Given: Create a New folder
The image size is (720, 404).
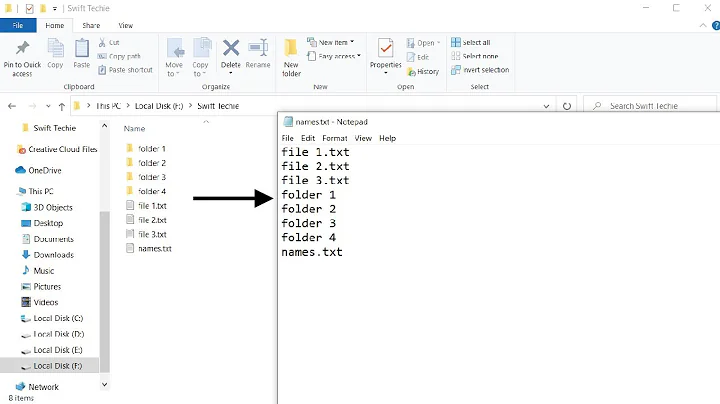Looking at the screenshot, I should pyautogui.click(x=291, y=58).
